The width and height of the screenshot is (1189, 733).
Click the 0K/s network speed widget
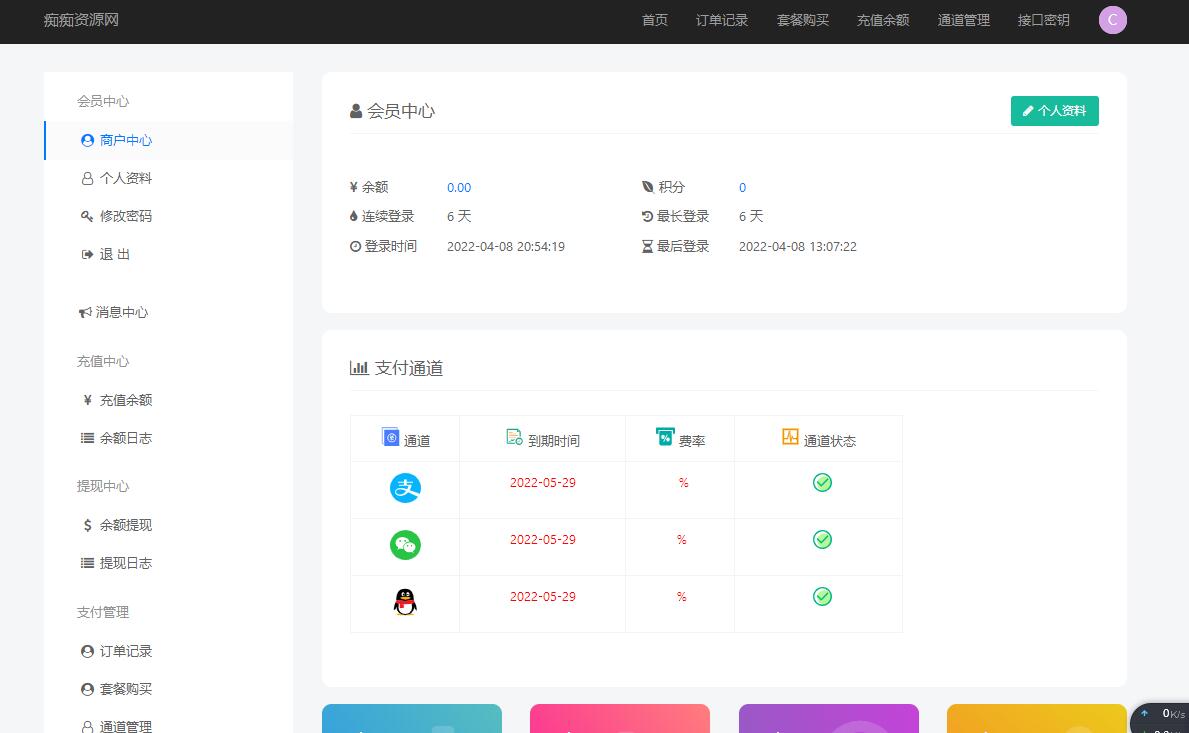coord(1162,715)
